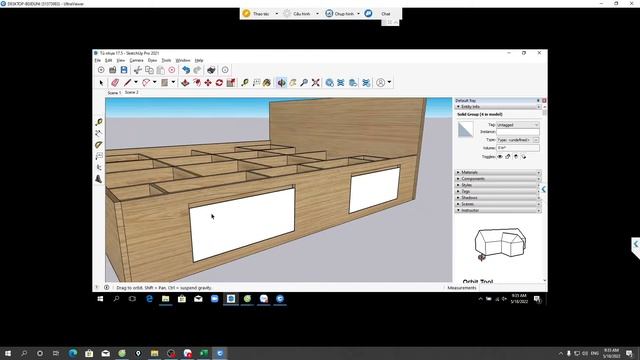Select the Pan hand tool
This screenshot has width=640, height=360.
tap(293, 83)
